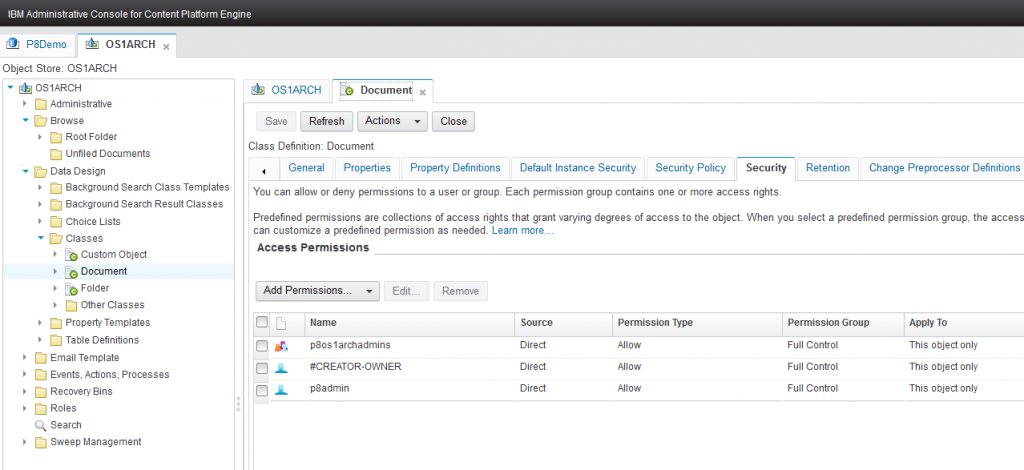Open the Security Policy tab

[690, 168]
